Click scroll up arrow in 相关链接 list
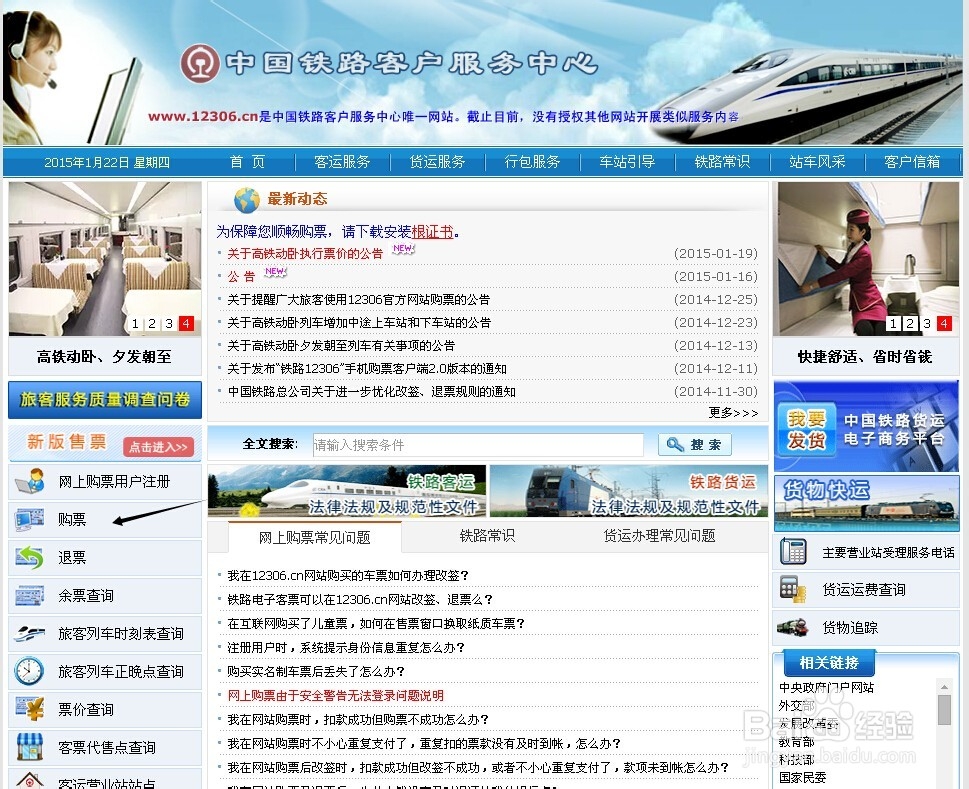 pyautogui.click(x=944, y=686)
